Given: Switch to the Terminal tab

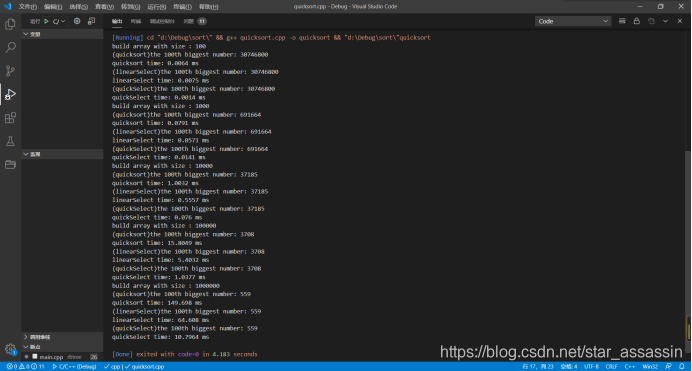Looking at the screenshot, I should (135, 21).
